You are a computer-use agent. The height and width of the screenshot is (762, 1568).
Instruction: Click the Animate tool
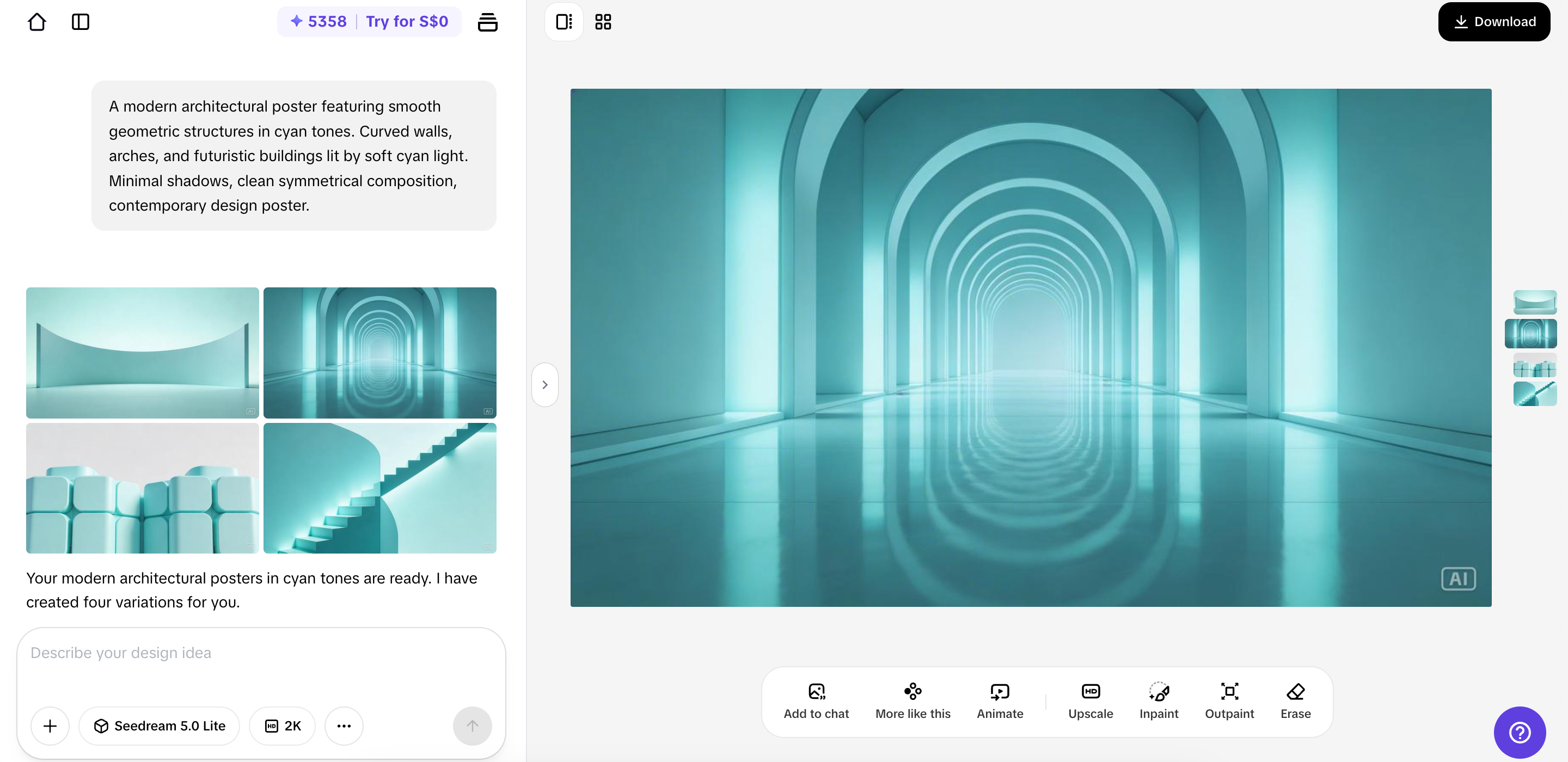pyautogui.click(x=1000, y=700)
